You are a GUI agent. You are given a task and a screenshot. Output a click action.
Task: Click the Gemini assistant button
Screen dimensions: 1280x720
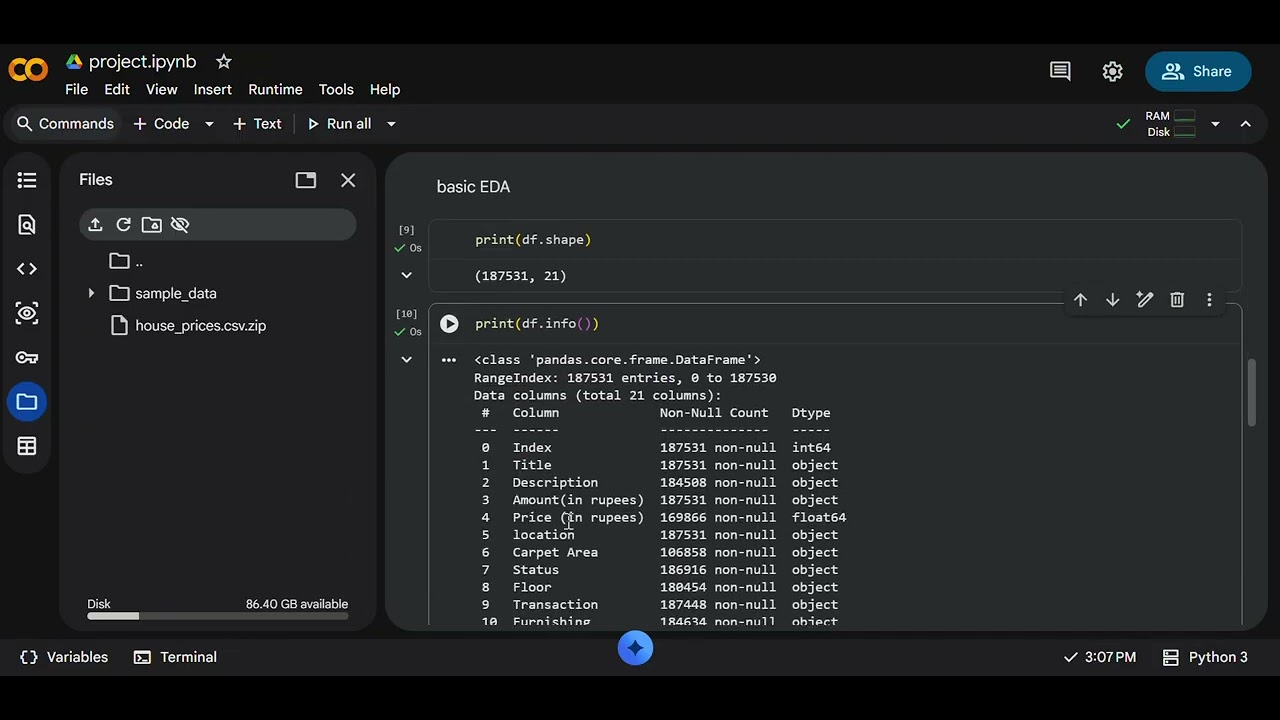[x=635, y=648]
